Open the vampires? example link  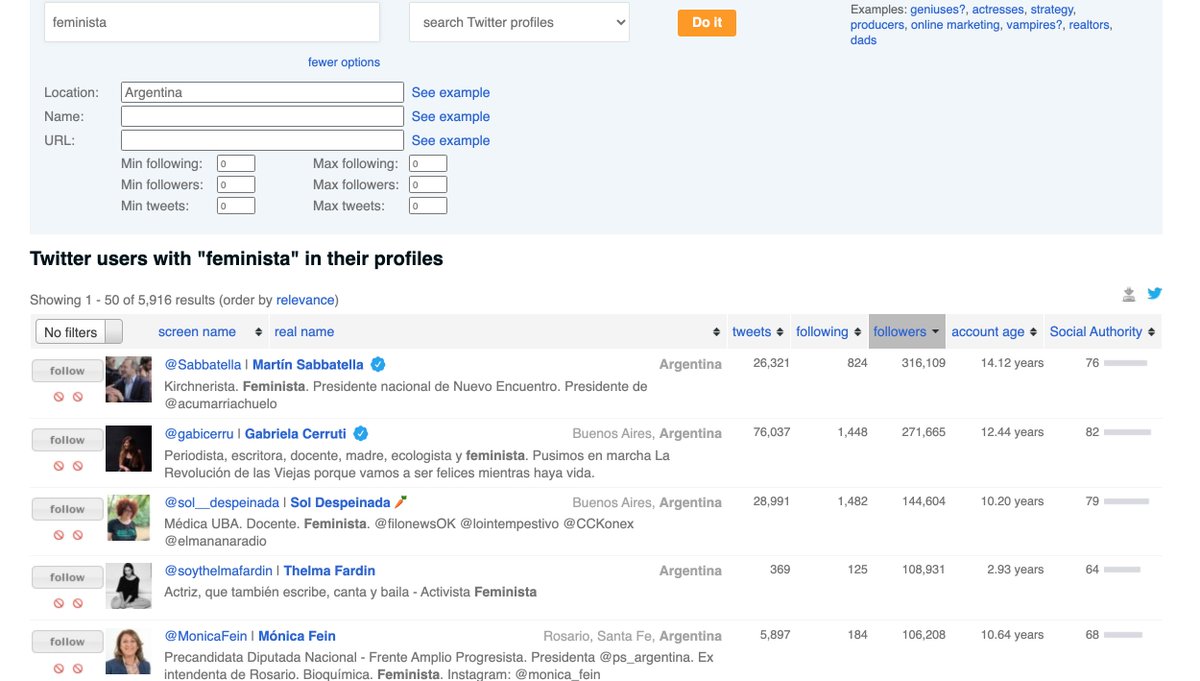pos(1033,25)
